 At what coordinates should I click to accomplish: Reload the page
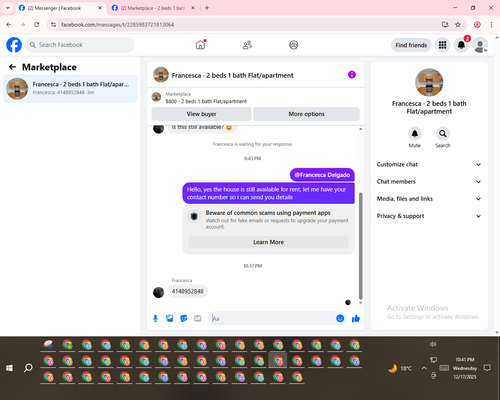[37, 25]
